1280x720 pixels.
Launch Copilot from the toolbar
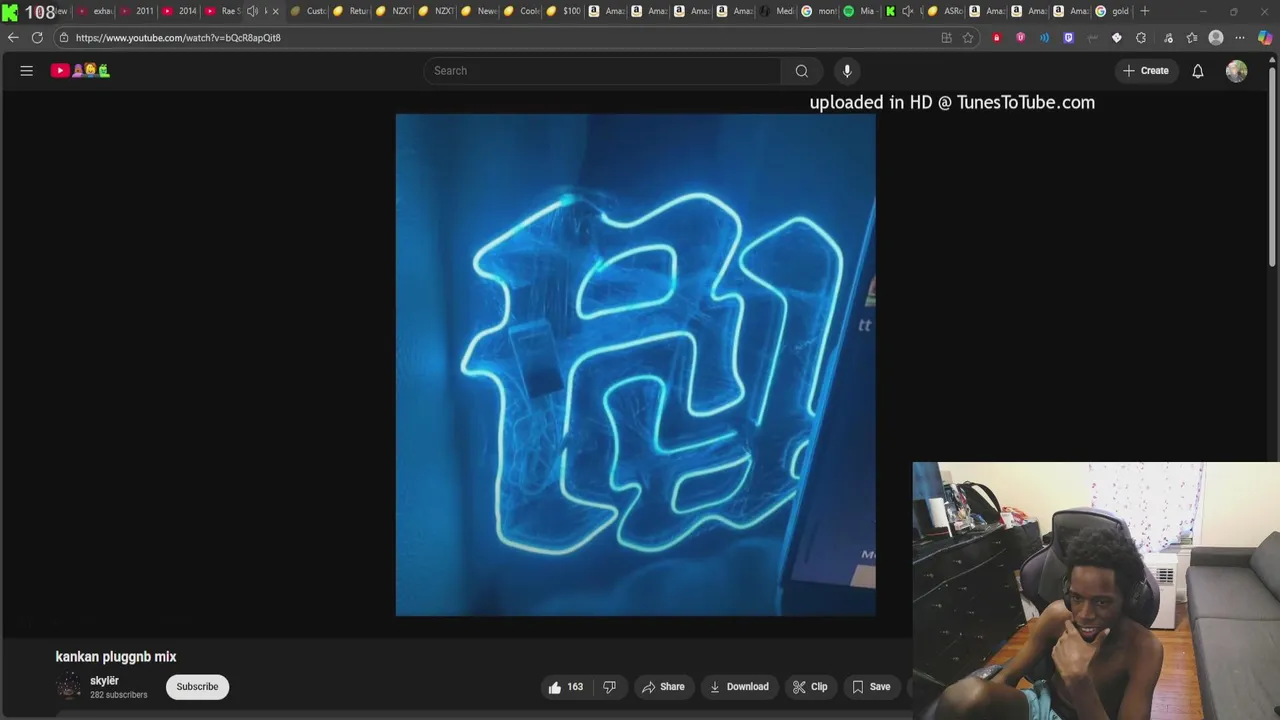pos(1265,38)
